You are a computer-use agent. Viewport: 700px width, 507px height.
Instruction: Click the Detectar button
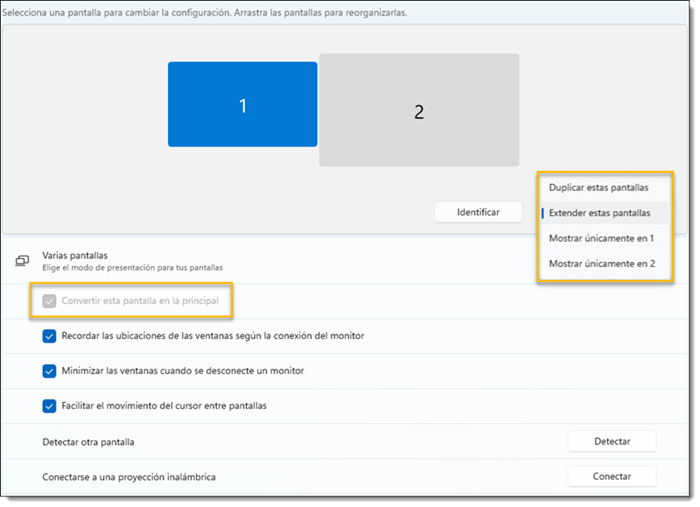(x=611, y=441)
